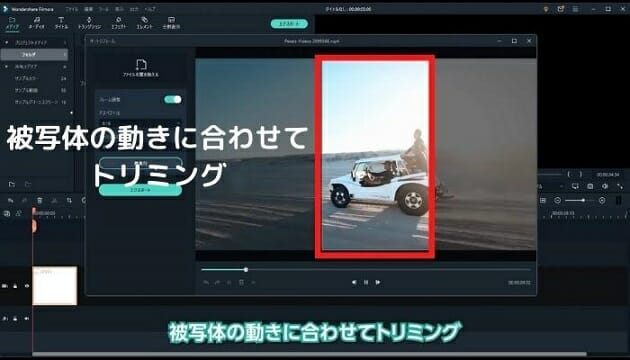Image resolution: width=630 pixels, height=360 pixels.
Task: Select サンプルカラー in the media tree
Action: (27, 78)
